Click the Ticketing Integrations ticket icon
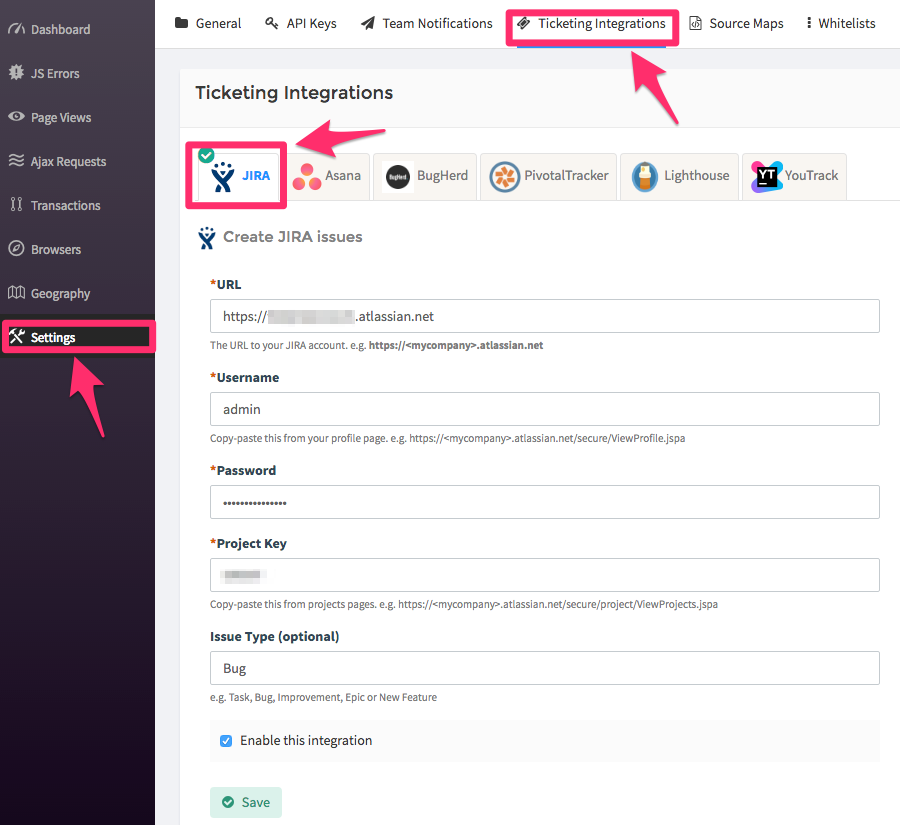900x825 pixels. pos(523,23)
